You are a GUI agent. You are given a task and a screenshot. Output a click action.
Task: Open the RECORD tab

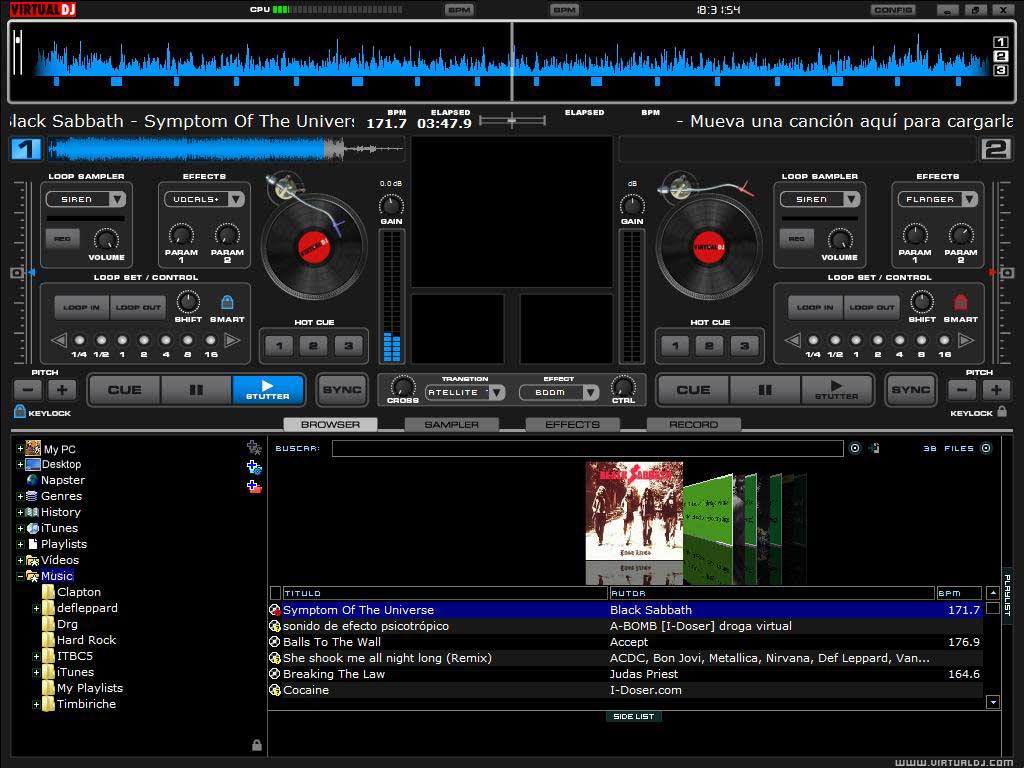pyautogui.click(x=693, y=424)
